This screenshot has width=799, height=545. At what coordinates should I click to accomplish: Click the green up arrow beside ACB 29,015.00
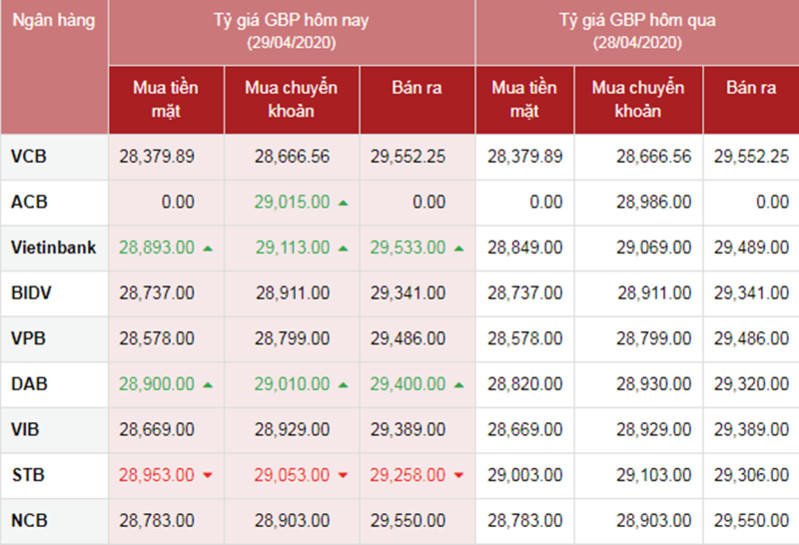(x=343, y=202)
